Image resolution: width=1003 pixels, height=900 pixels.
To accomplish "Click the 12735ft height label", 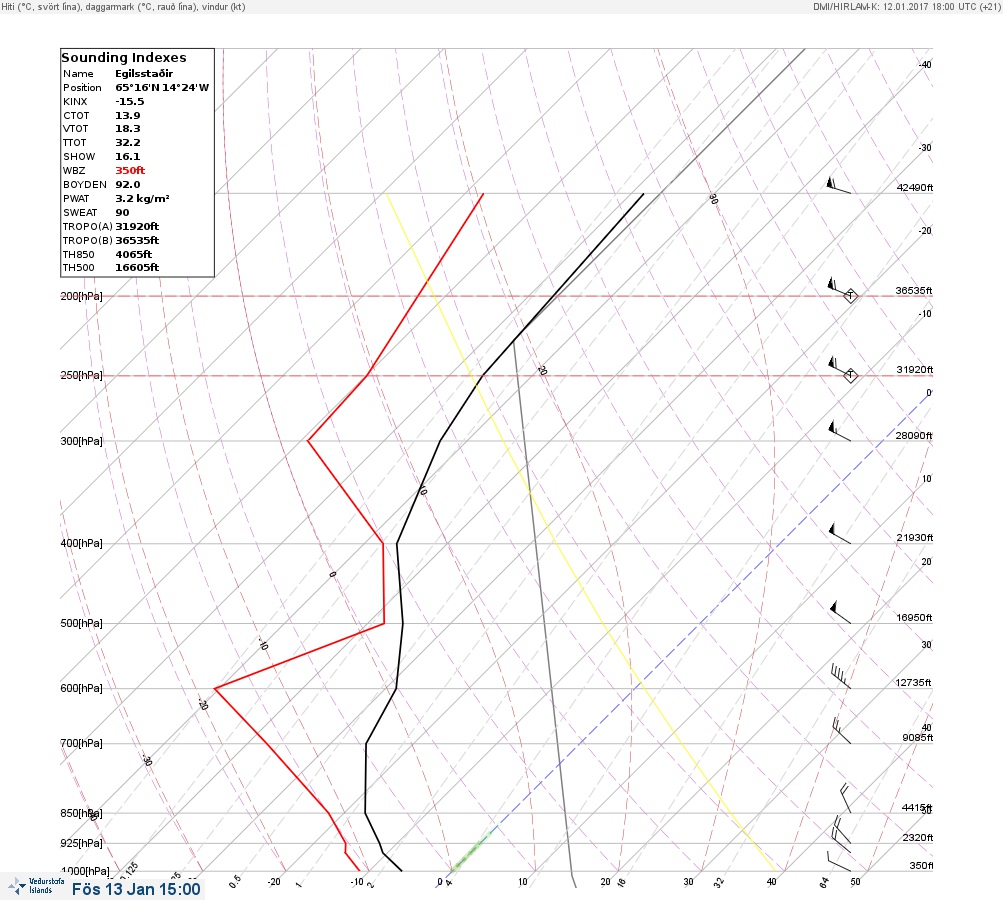I will click(913, 683).
